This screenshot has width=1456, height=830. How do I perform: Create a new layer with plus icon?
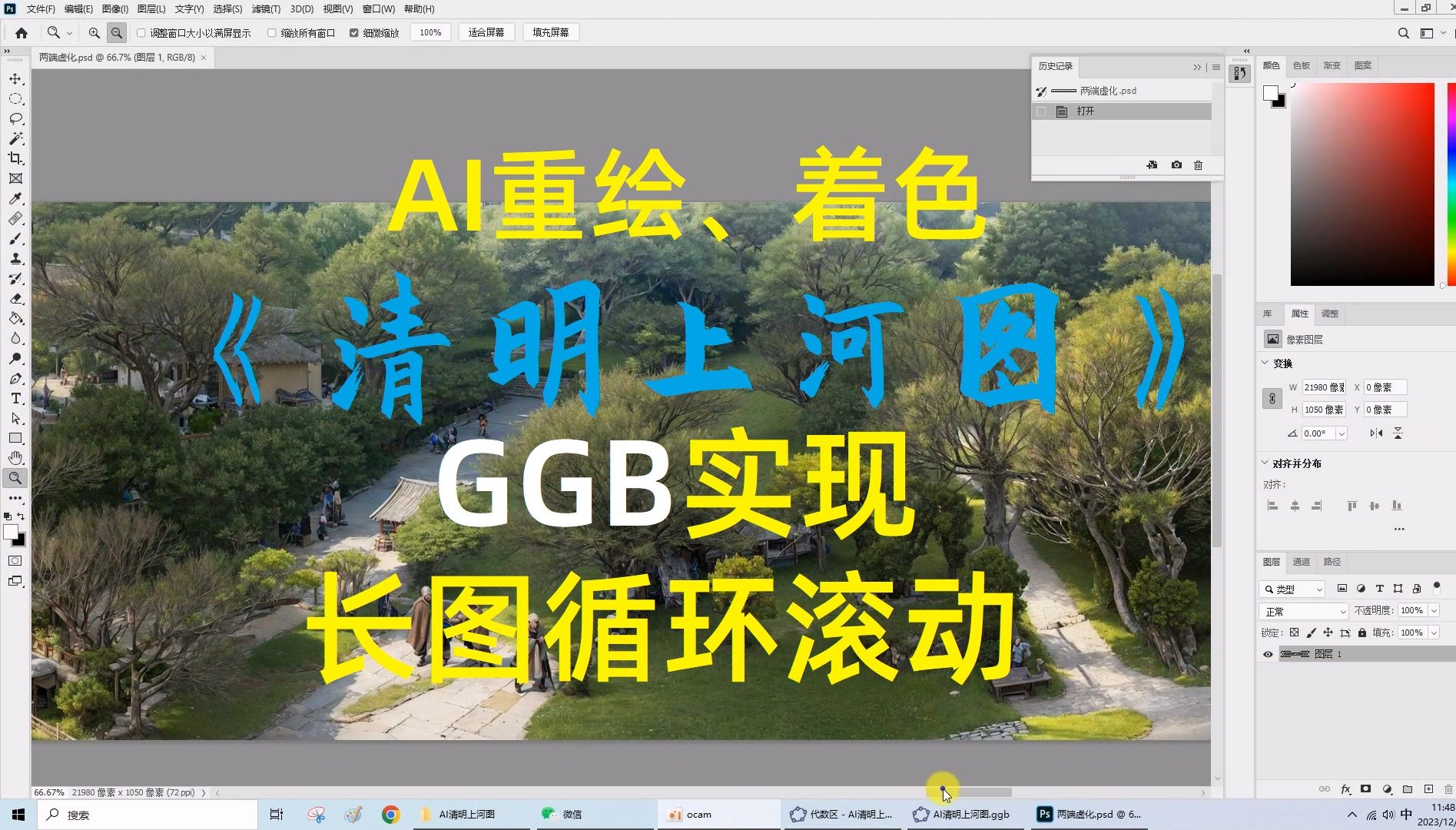(x=1428, y=789)
